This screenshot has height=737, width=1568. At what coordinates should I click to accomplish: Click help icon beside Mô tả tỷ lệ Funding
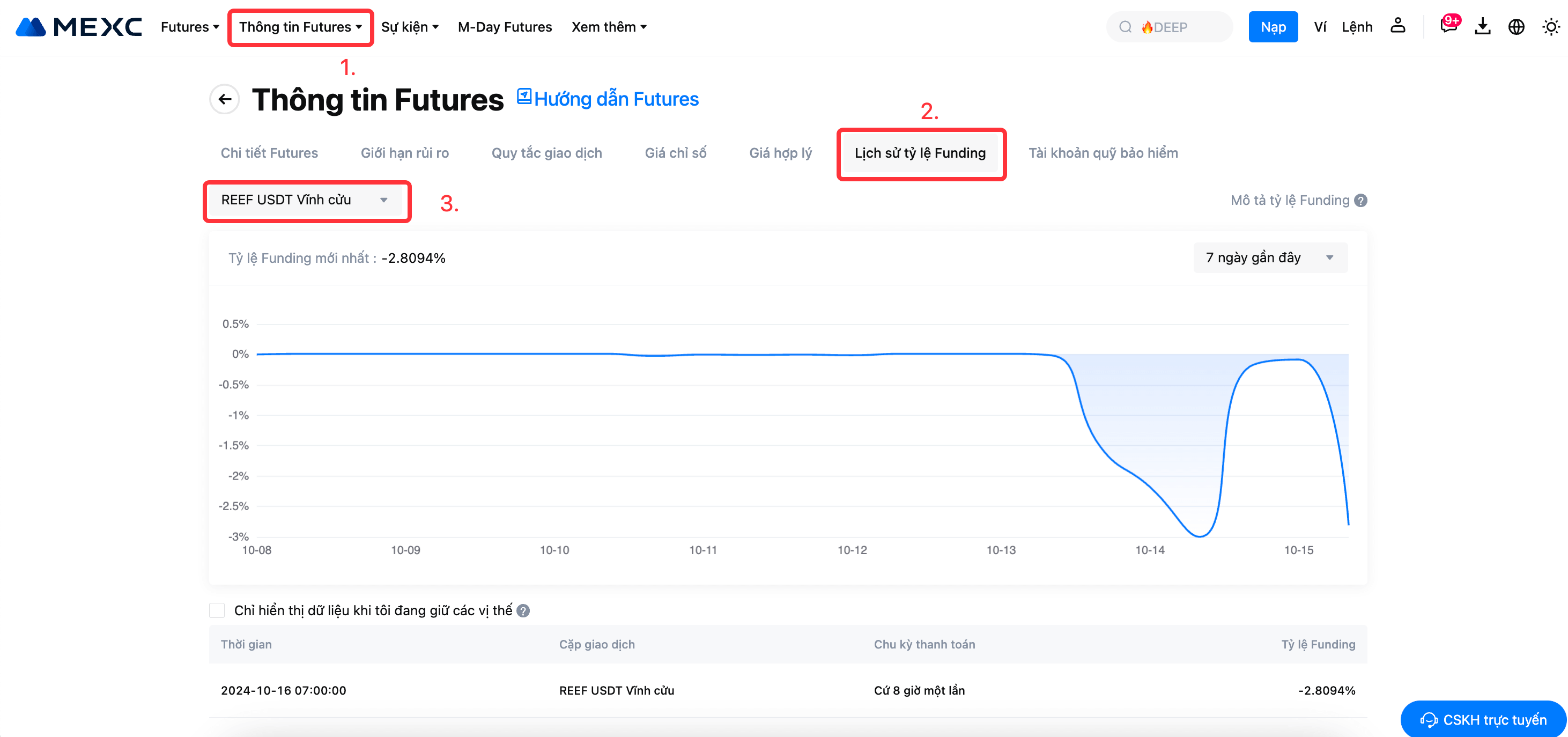tap(1361, 201)
